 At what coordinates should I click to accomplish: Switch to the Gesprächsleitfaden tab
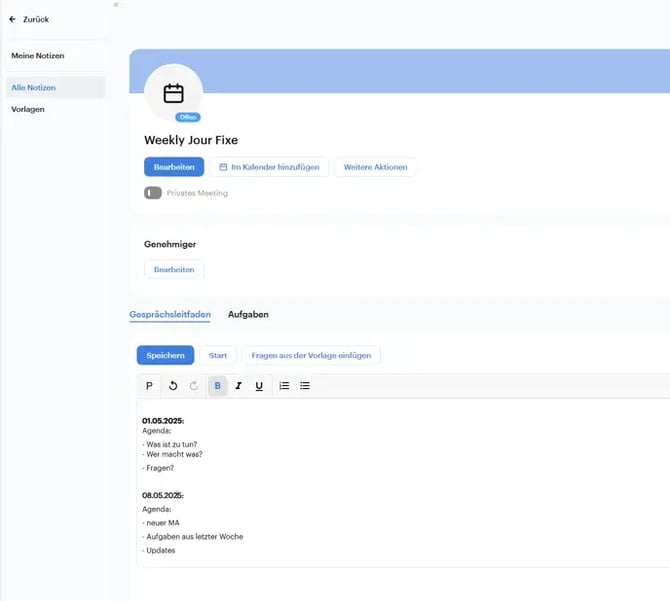pyautogui.click(x=170, y=314)
